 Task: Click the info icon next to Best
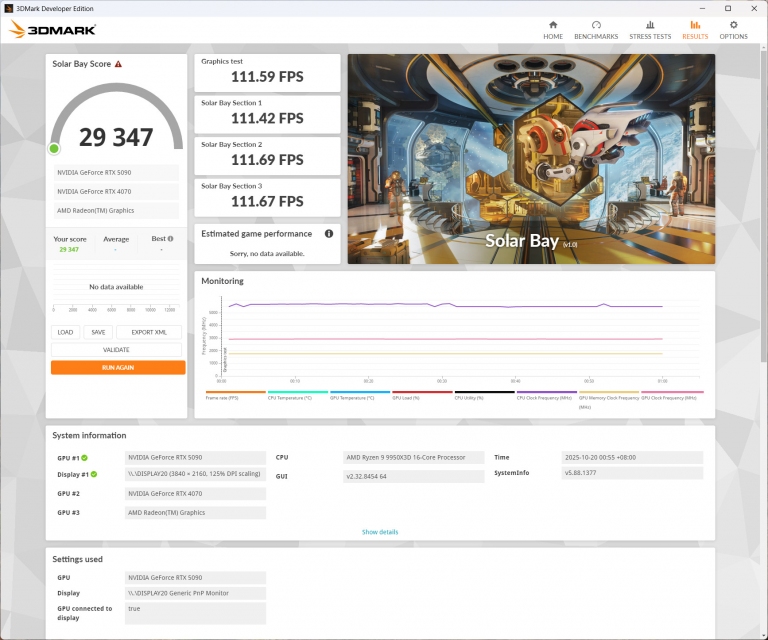[x=170, y=239]
